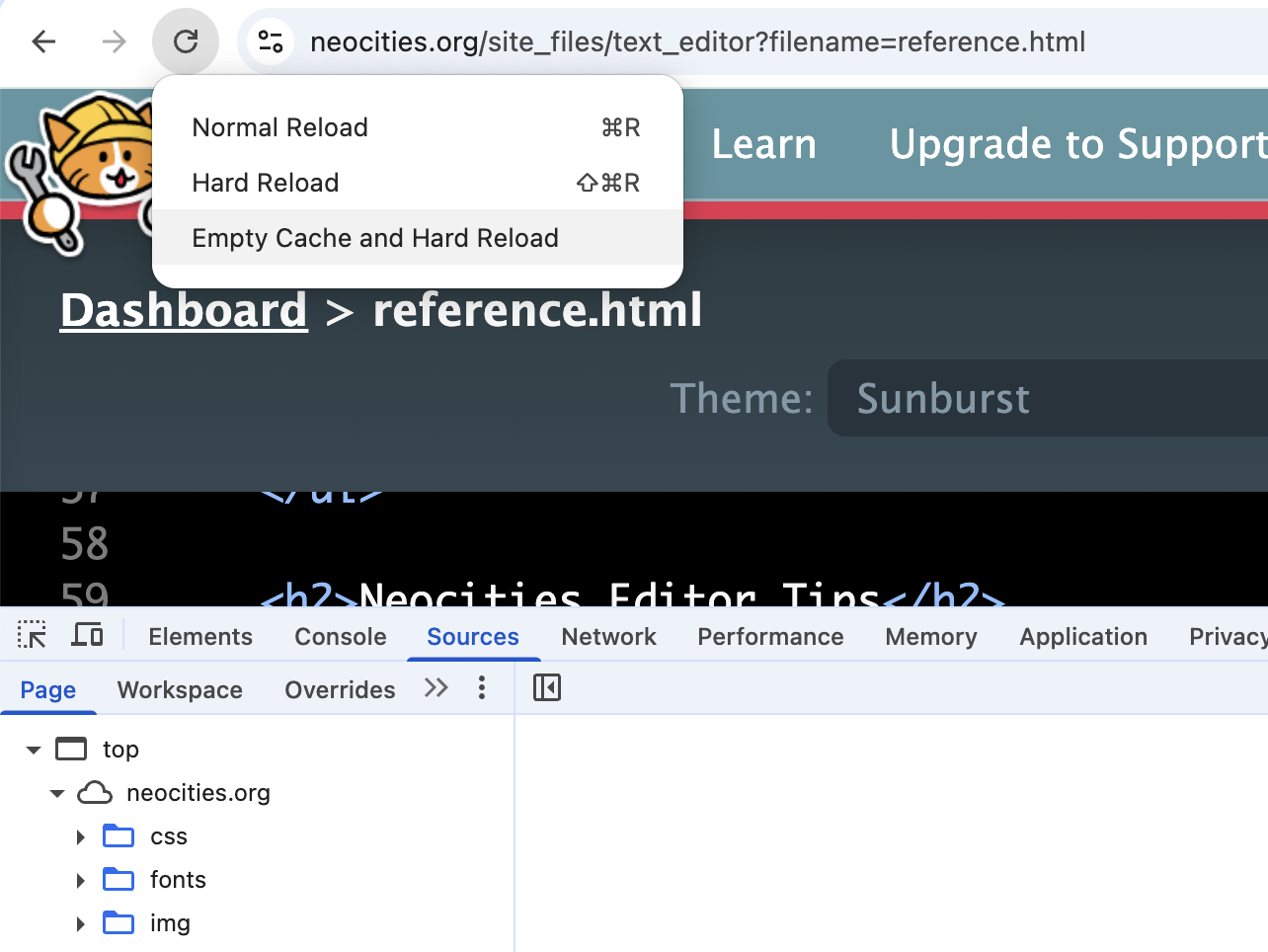This screenshot has width=1268, height=952.
Task: Choose Normal Reload from the menu
Action: (418, 127)
